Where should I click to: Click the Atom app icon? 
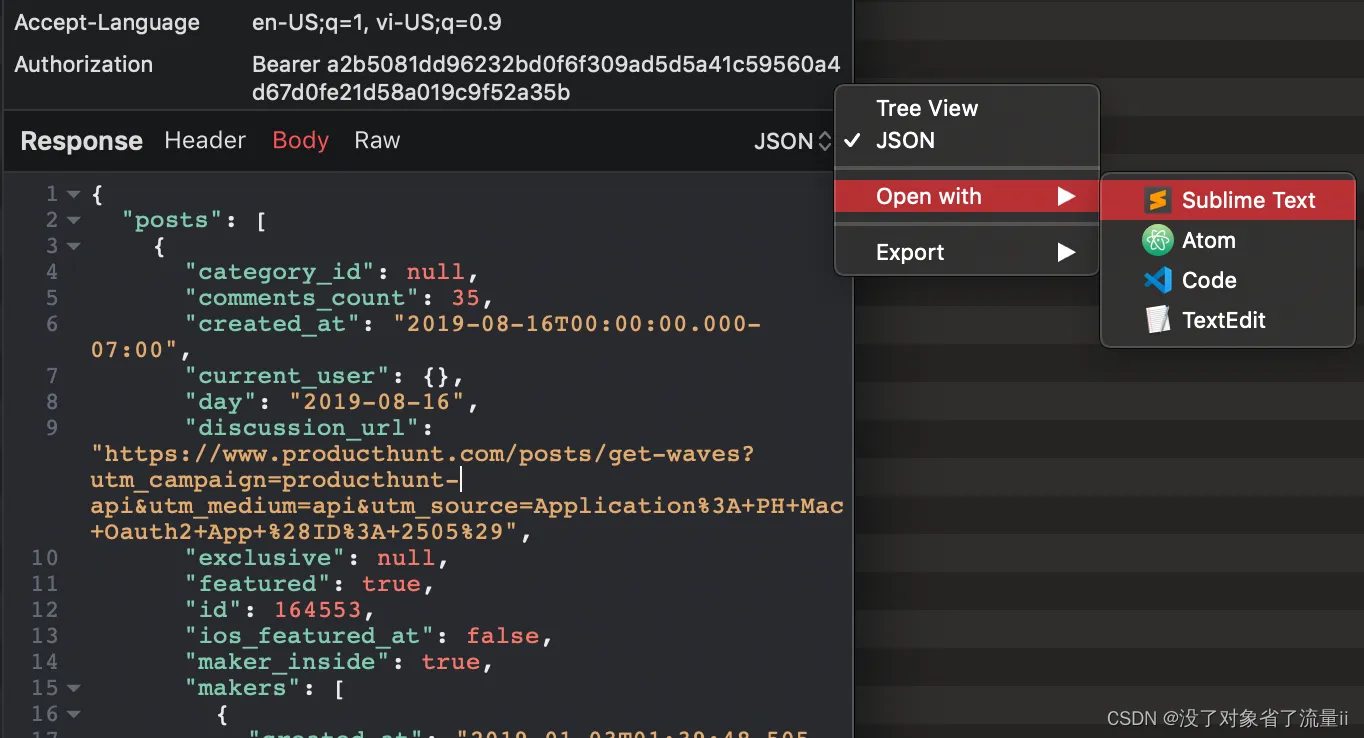pyautogui.click(x=1157, y=240)
